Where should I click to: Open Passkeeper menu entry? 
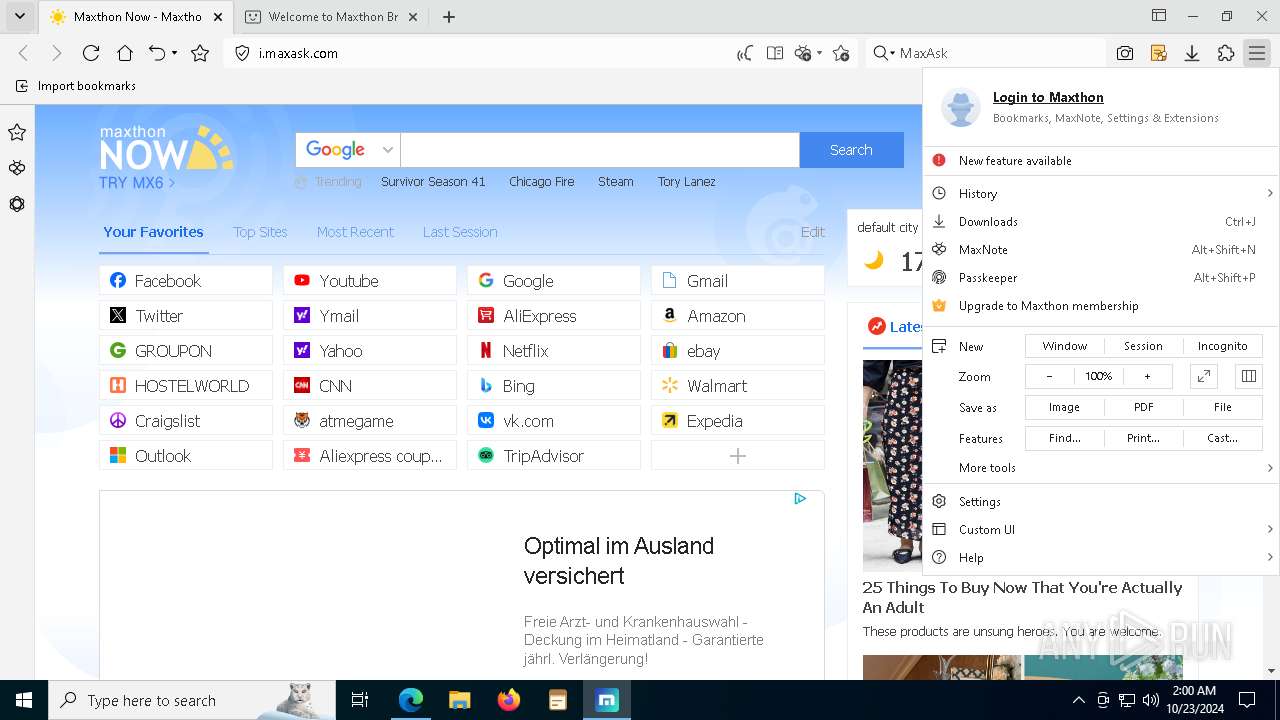pos(1101,278)
